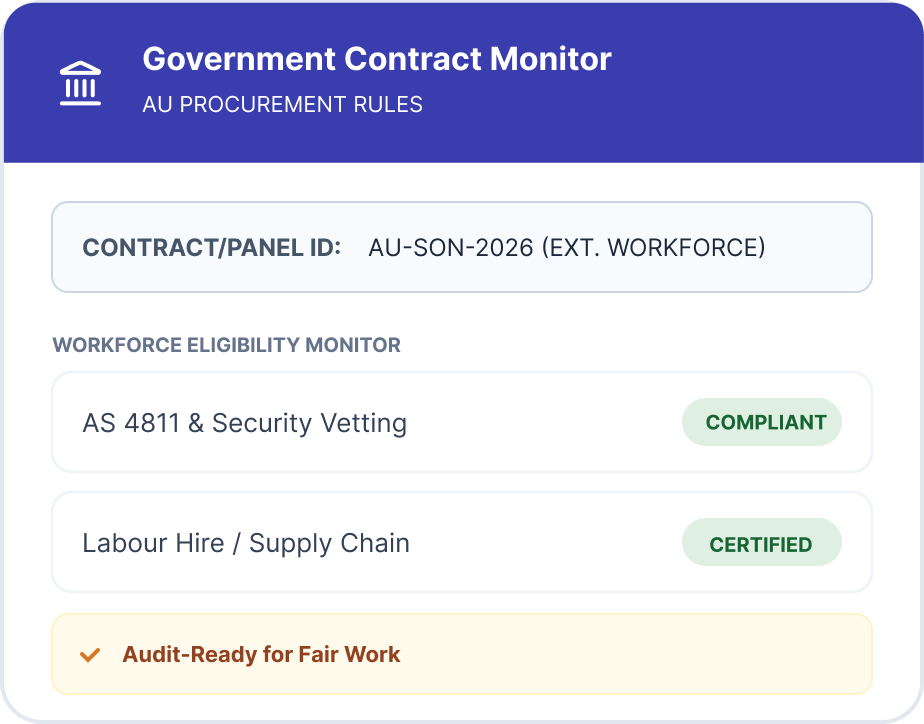Click the CONTRACT/PANEL ID label
This screenshot has width=924, height=724.
coord(211,248)
